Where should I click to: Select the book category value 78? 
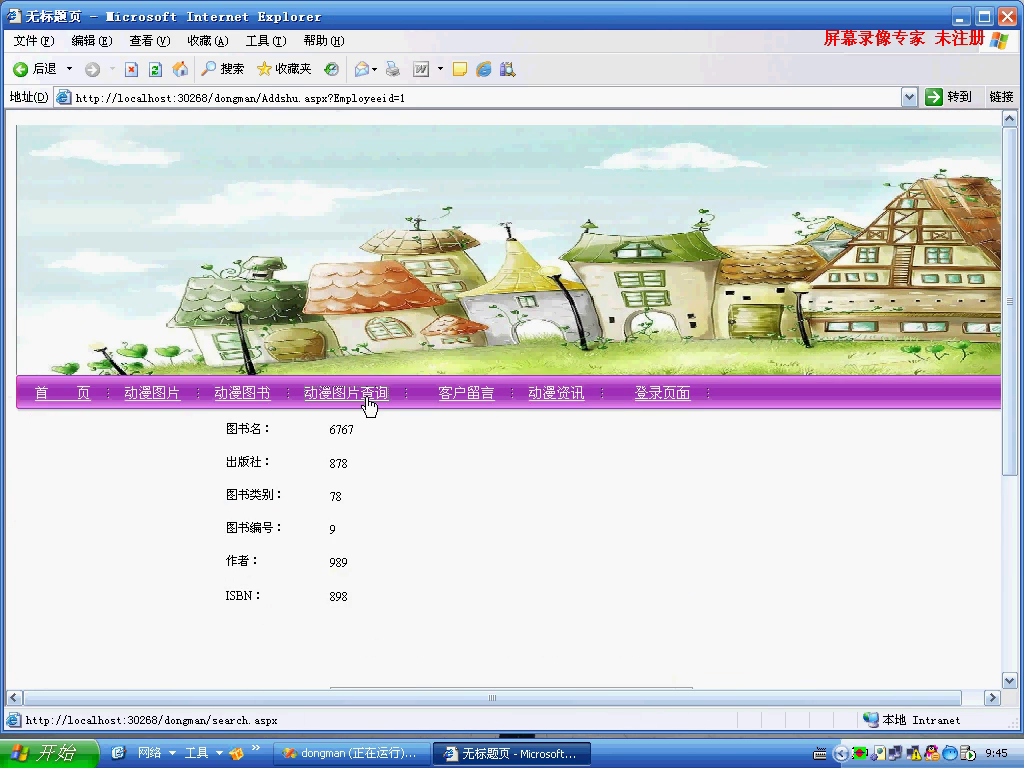336,496
